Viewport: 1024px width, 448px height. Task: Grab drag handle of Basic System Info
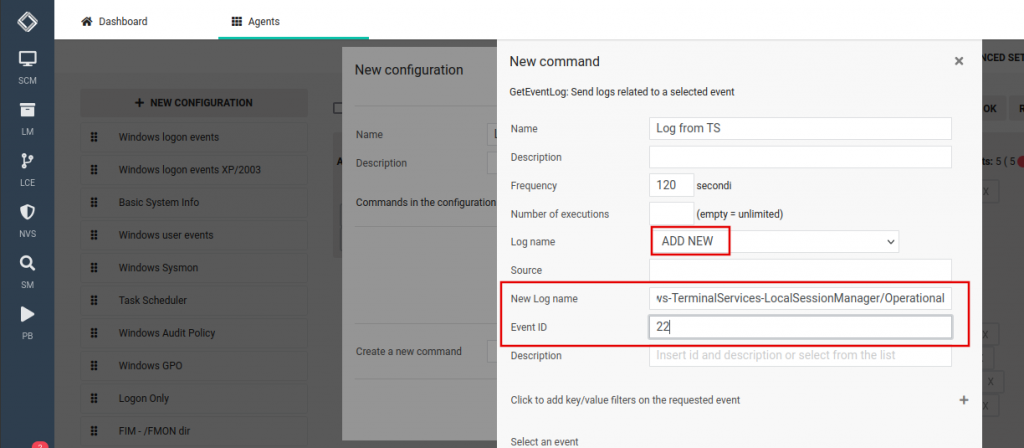click(94, 202)
